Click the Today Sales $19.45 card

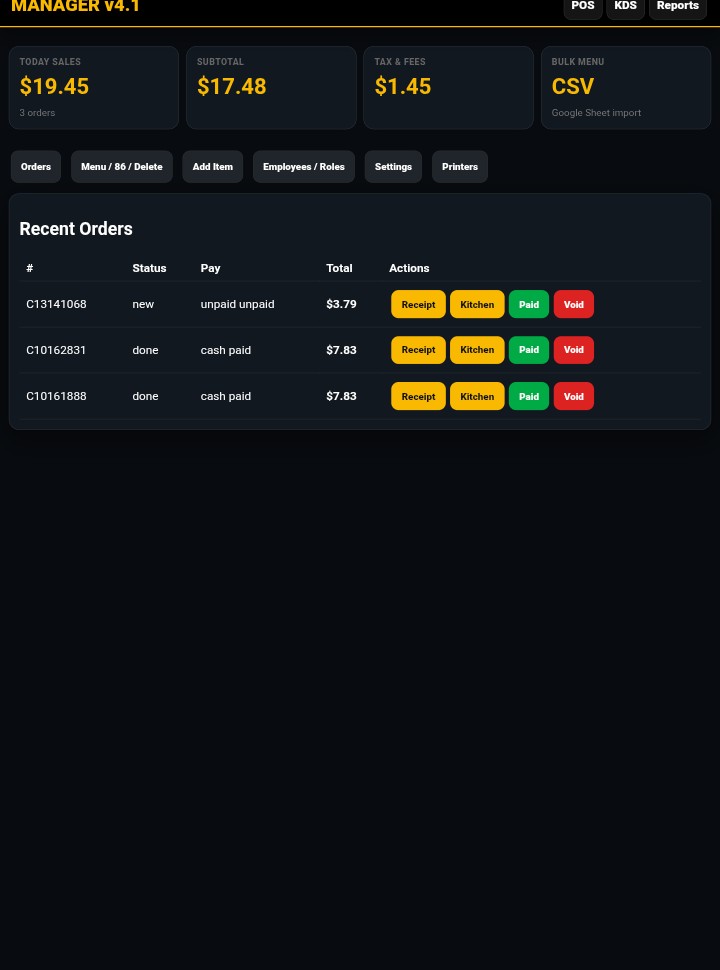[94, 88]
